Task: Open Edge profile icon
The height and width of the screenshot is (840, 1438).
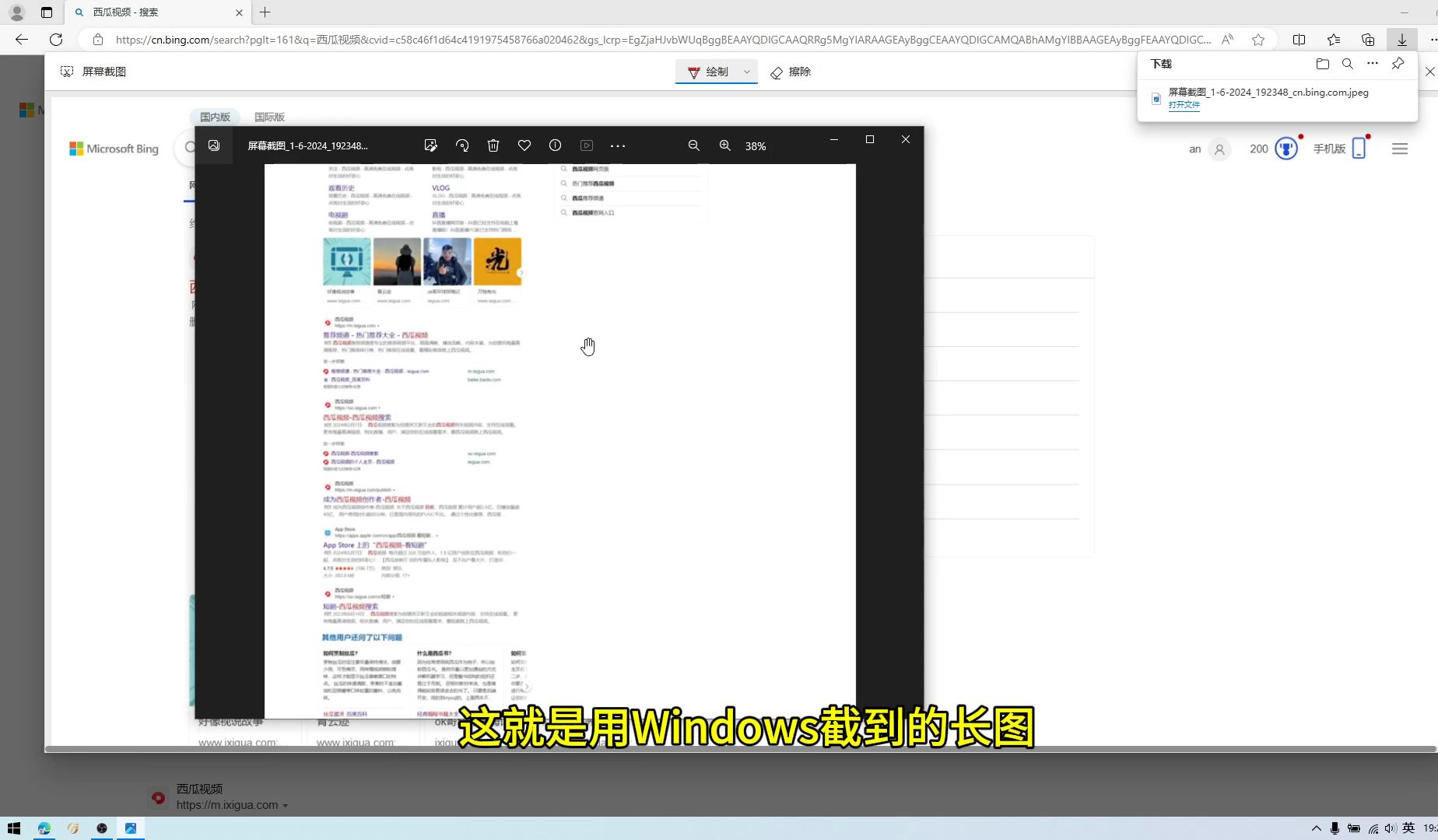Action: (x=17, y=12)
